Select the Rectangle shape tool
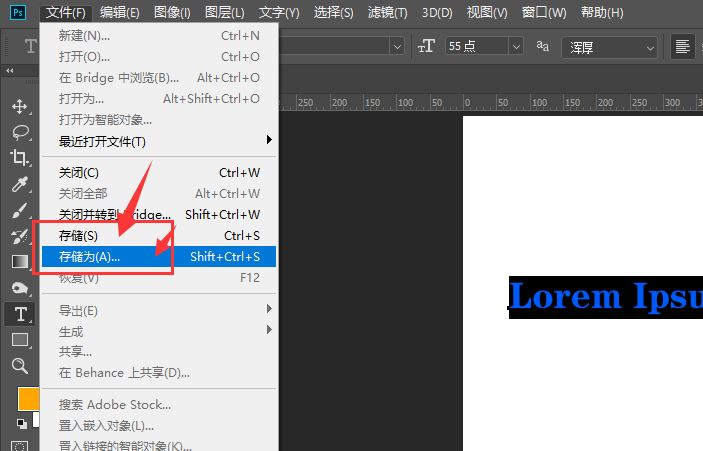This screenshot has height=451, width=703. point(19,340)
